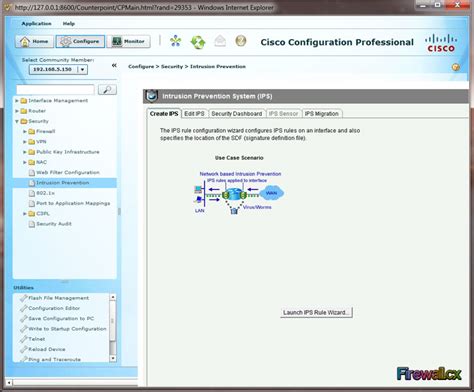Click the envelope feedback icon
474x392 pixels.
click(x=220, y=41)
